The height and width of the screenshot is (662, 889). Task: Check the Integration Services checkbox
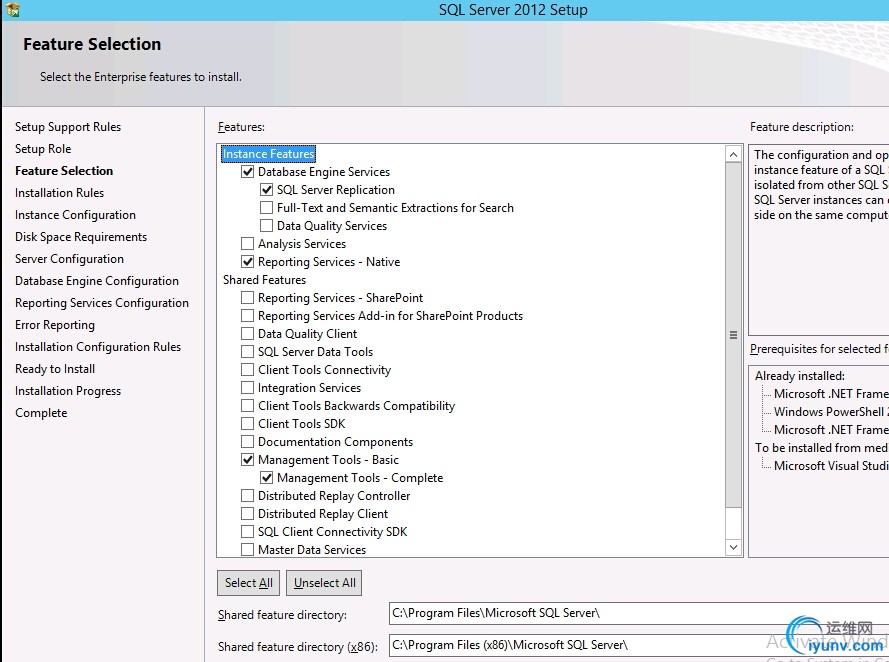(x=248, y=388)
